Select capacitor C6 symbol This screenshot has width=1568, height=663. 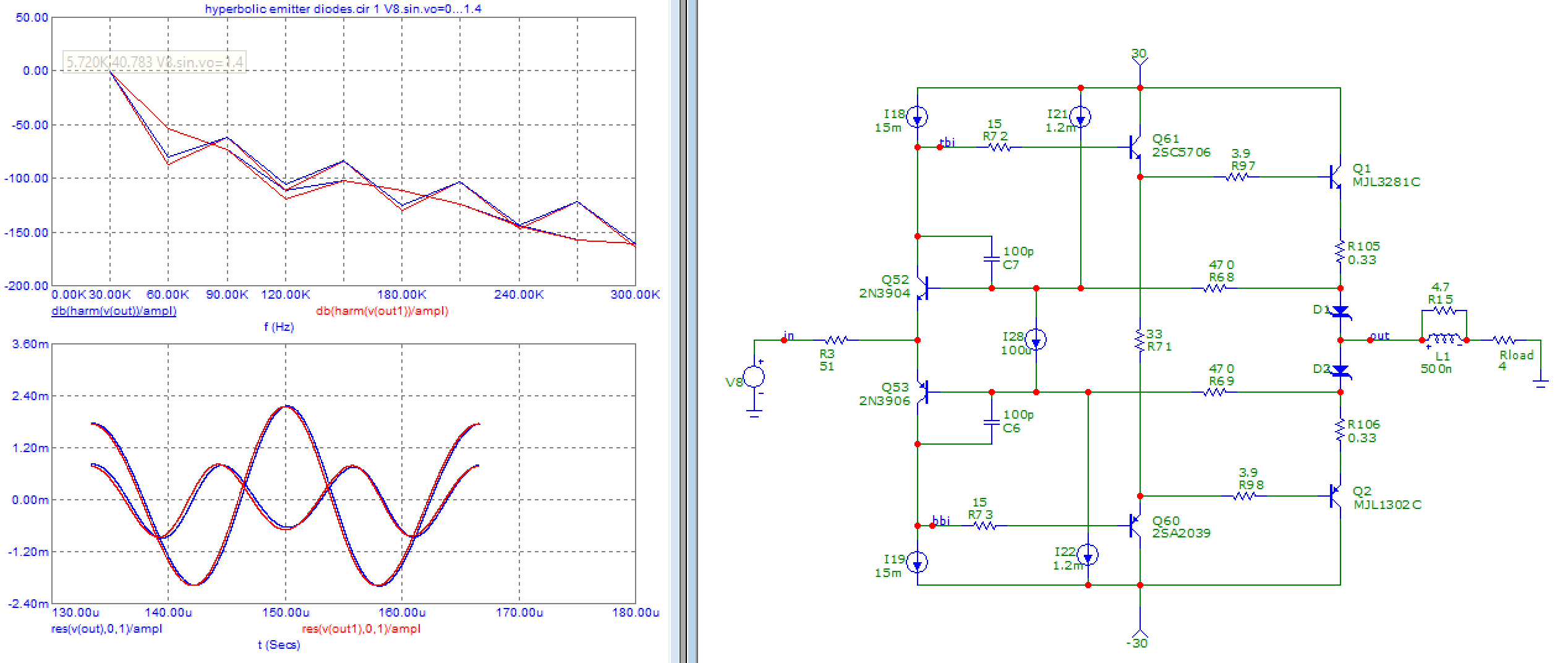click(991, 422)
